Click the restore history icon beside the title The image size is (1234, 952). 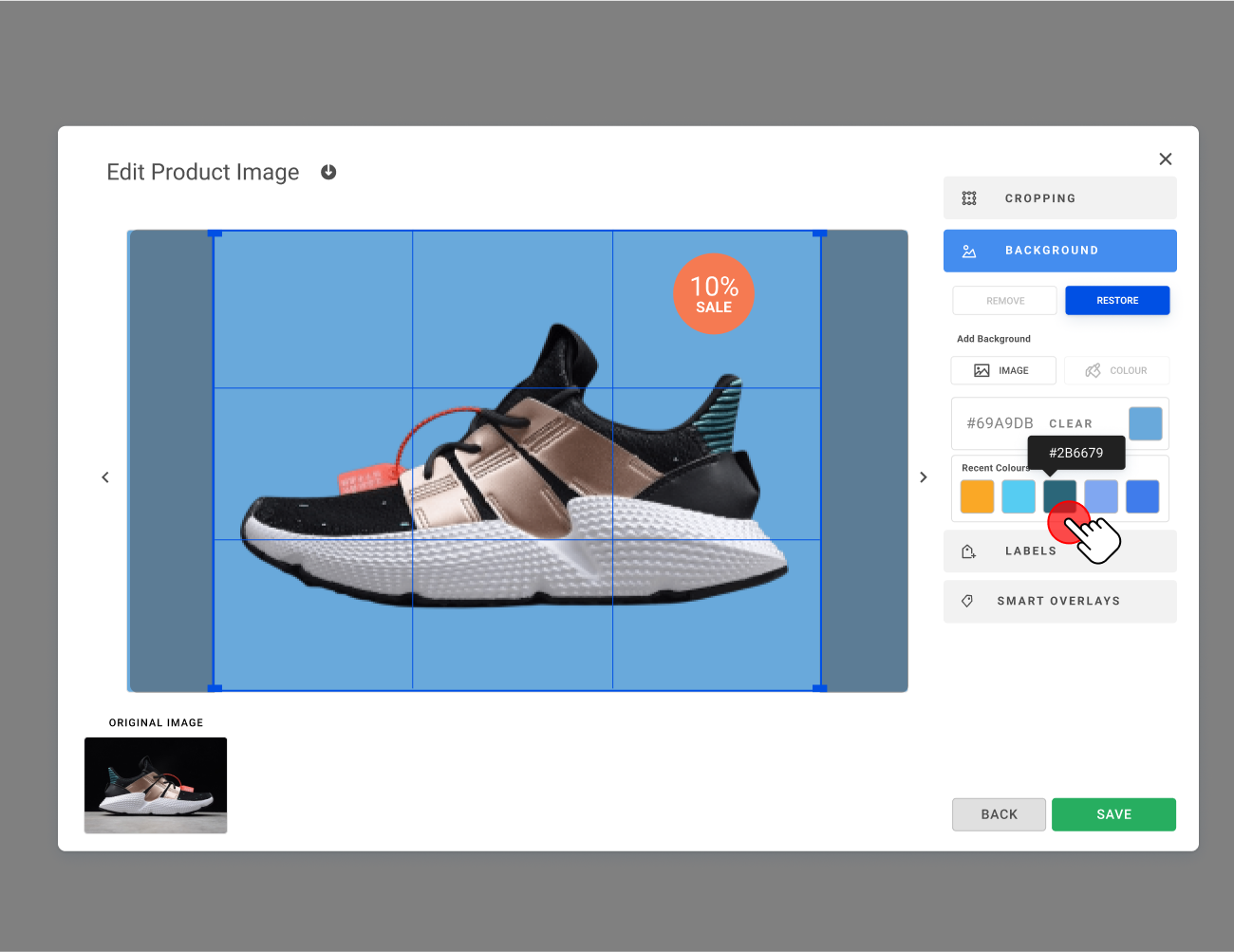coord(328,172)
